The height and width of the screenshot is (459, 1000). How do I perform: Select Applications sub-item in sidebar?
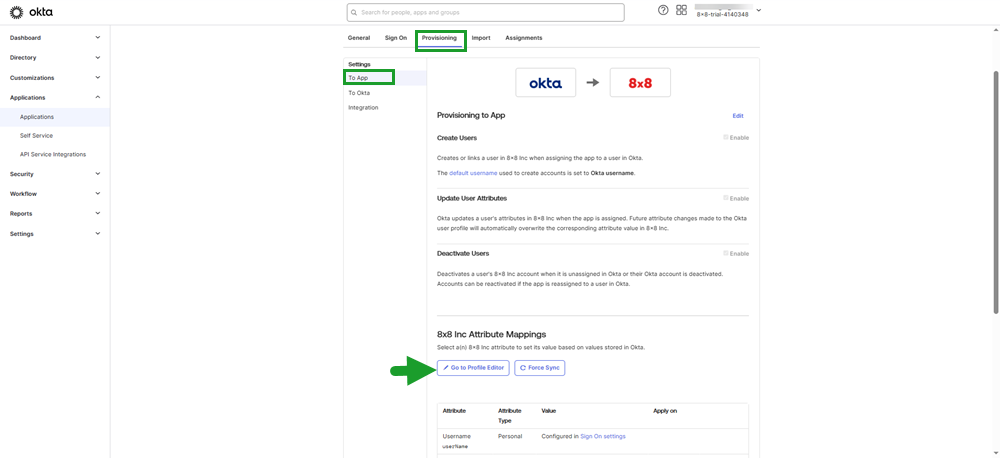[x=37, y=117]
